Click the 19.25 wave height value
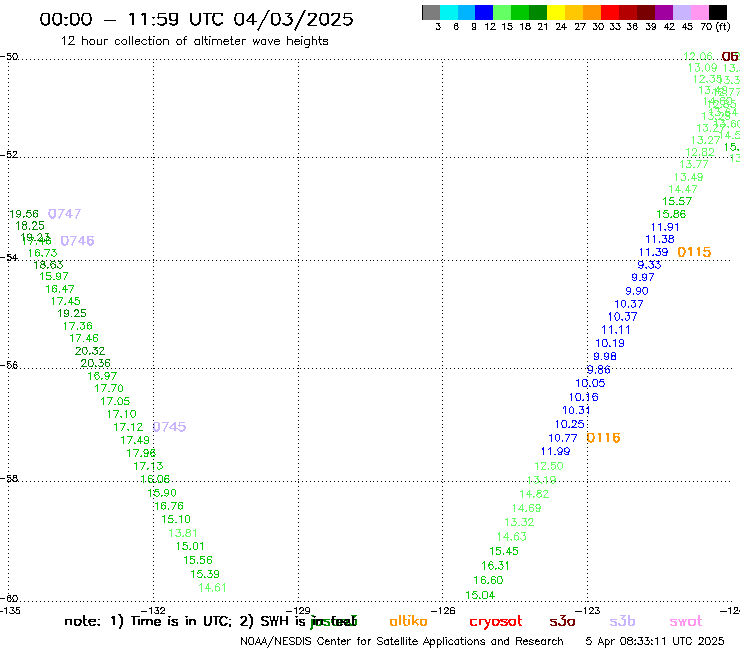The height and width of the screenshot is (650, 740). [x=72, y=313]
